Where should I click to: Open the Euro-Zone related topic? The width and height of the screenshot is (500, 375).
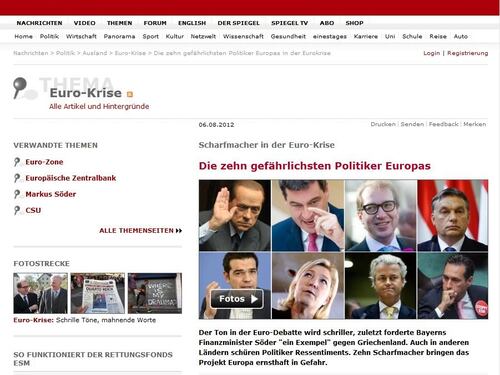(x=44, y=162)
